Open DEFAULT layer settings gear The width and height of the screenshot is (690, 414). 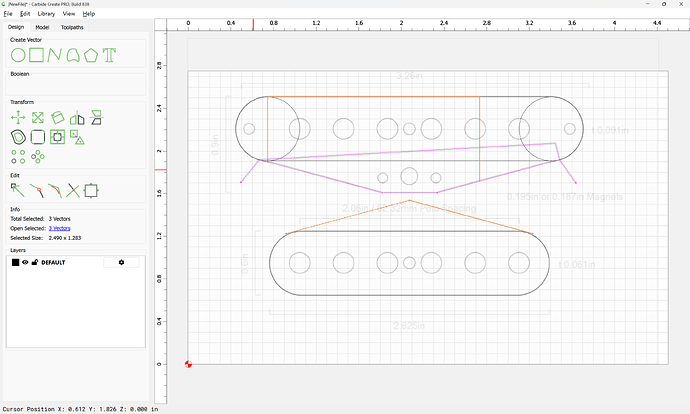click(121, 262)
